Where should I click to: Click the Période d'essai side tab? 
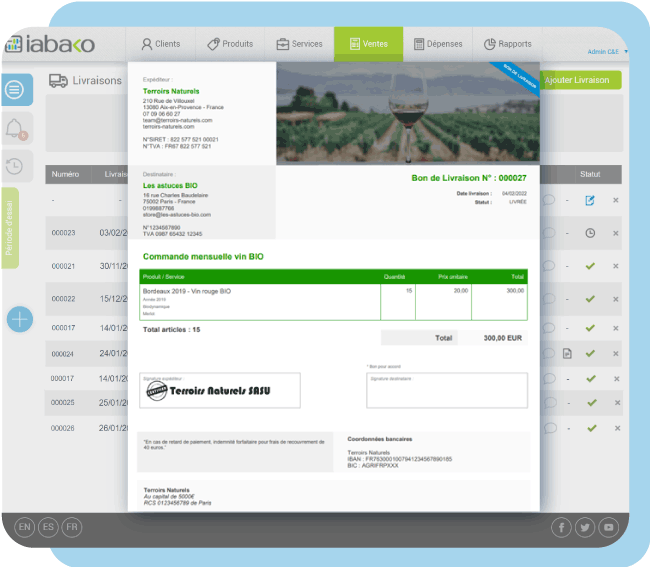click(x=10, y=228)
